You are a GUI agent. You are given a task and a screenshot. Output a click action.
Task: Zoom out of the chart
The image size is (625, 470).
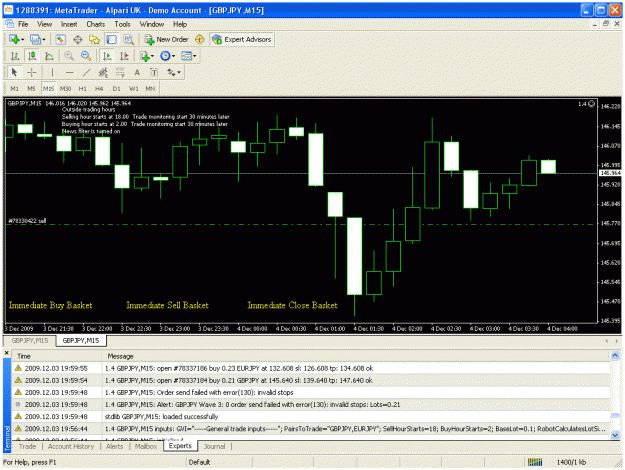[x=86, y=56]
